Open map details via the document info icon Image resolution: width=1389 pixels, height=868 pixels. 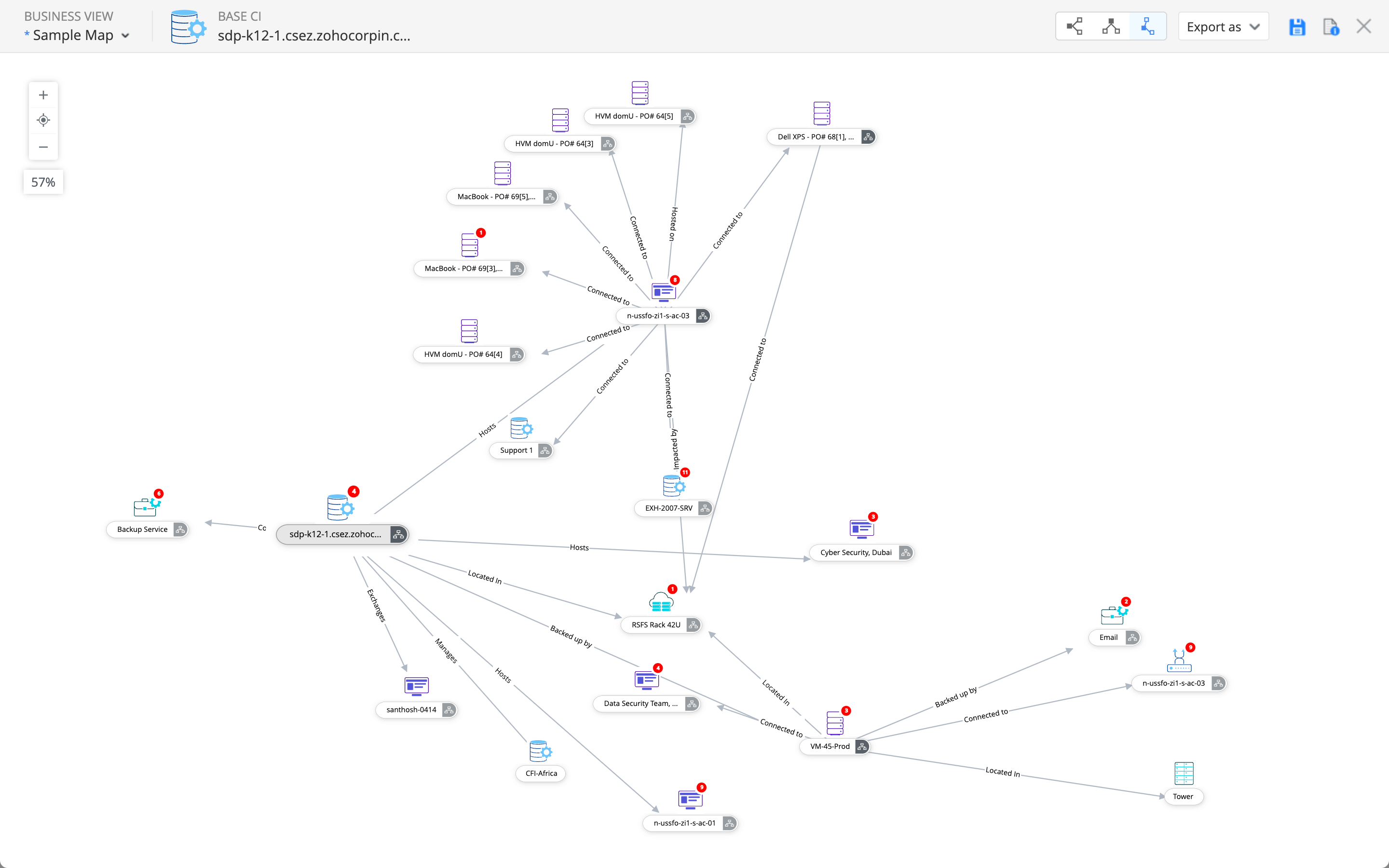pos(1331,27)
